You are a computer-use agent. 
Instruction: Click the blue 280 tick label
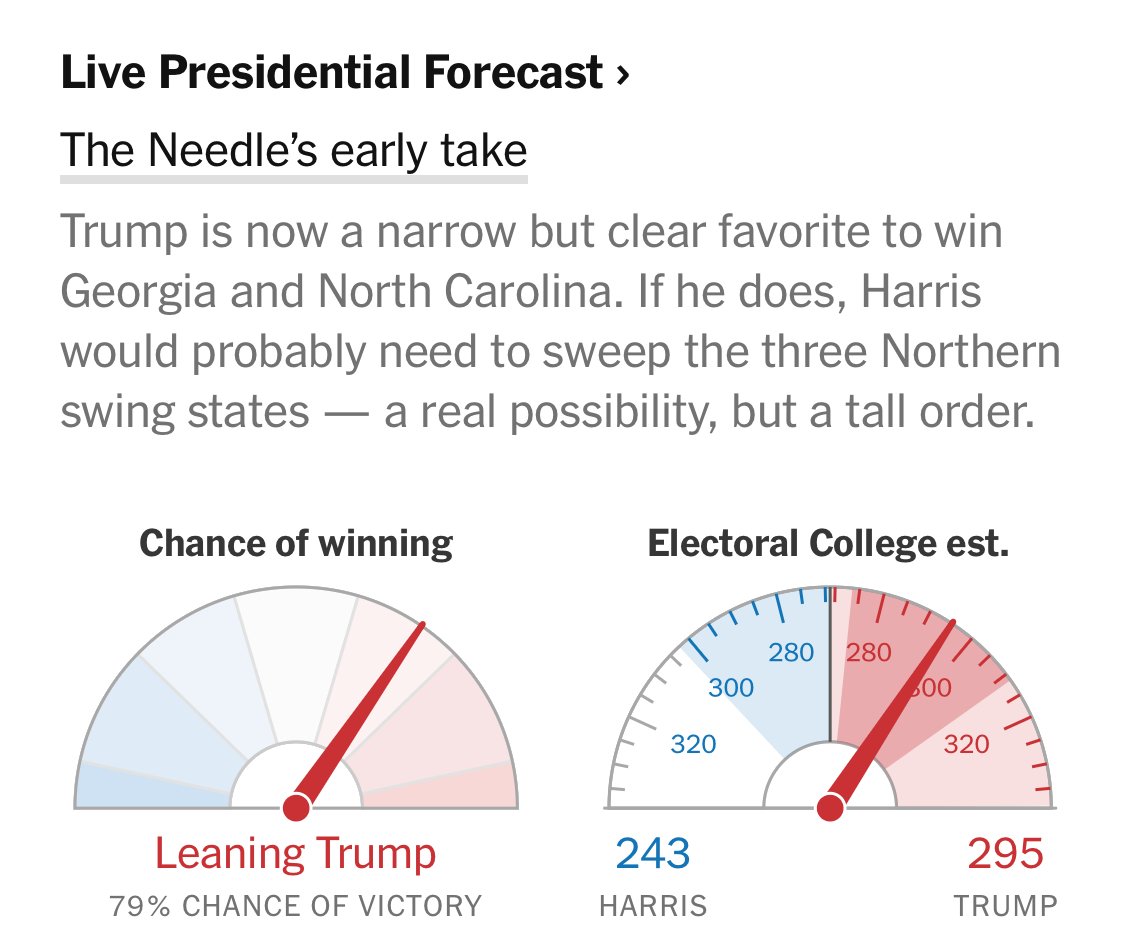pos(791,652)
